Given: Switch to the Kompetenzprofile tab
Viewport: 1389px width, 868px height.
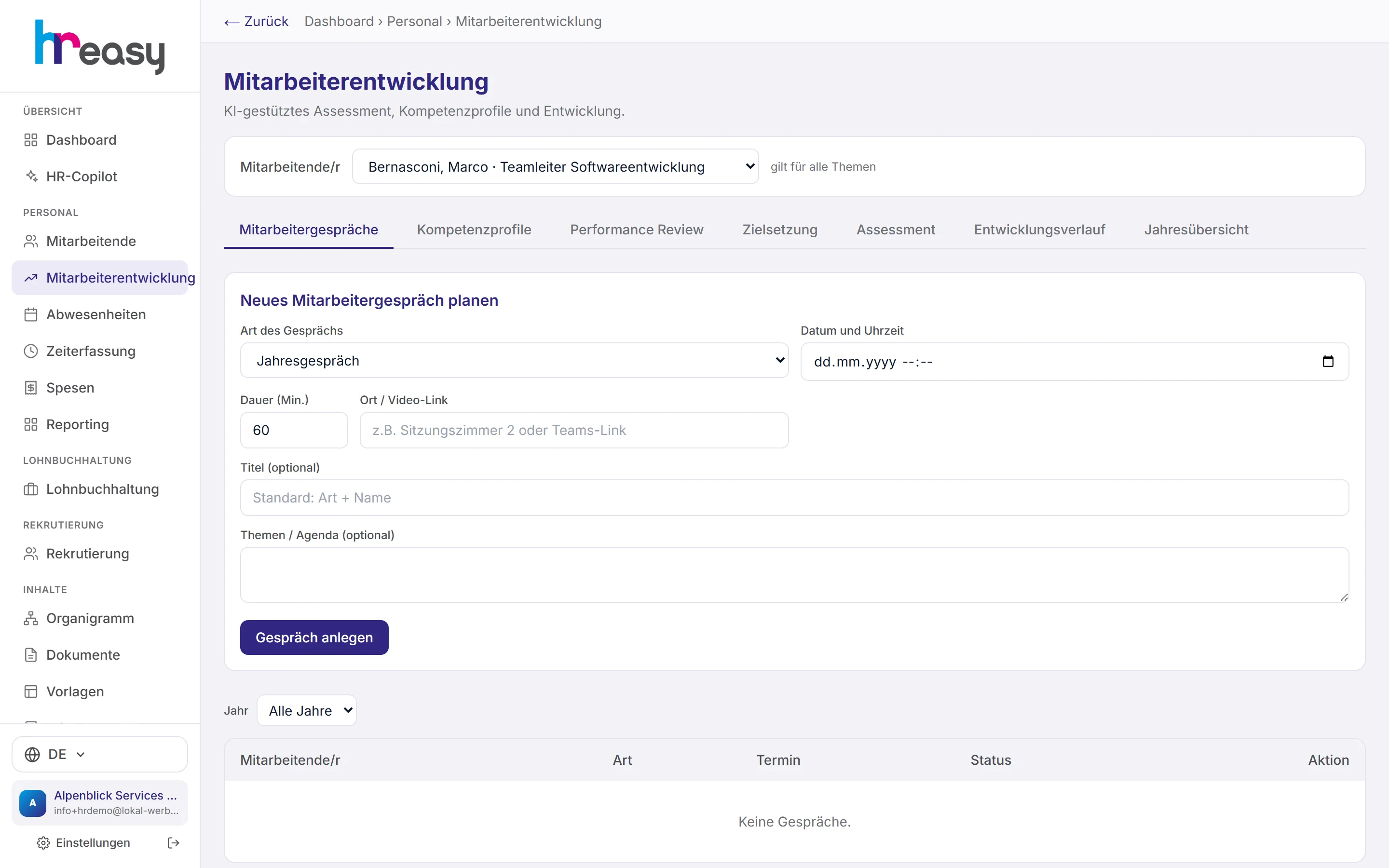Looking at the screenshot, I should 474,230.
